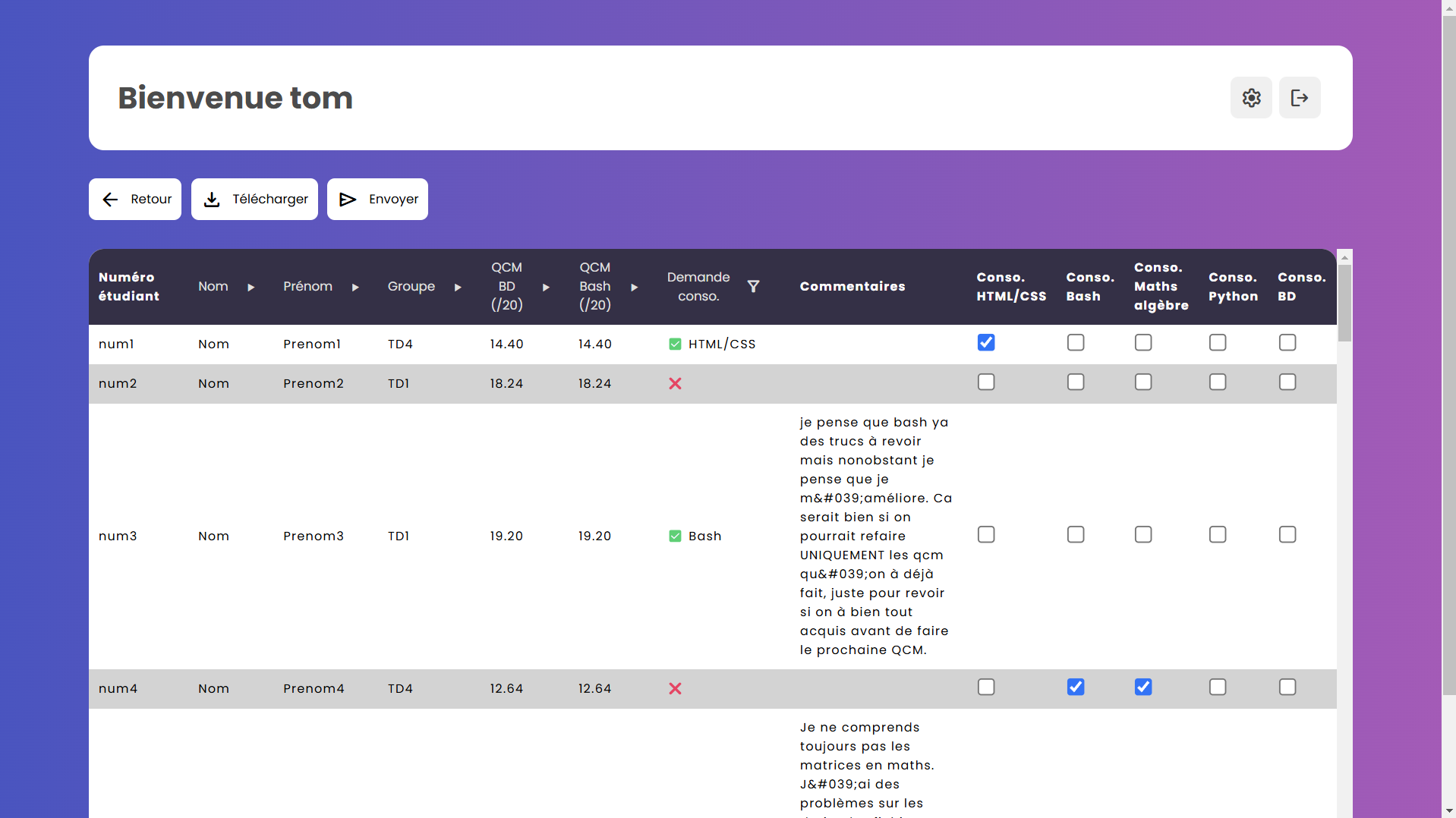This screenshot has height=818, width=1456.
Task: Expand the Groupe column sort arrow
Action: pos(458,287)
